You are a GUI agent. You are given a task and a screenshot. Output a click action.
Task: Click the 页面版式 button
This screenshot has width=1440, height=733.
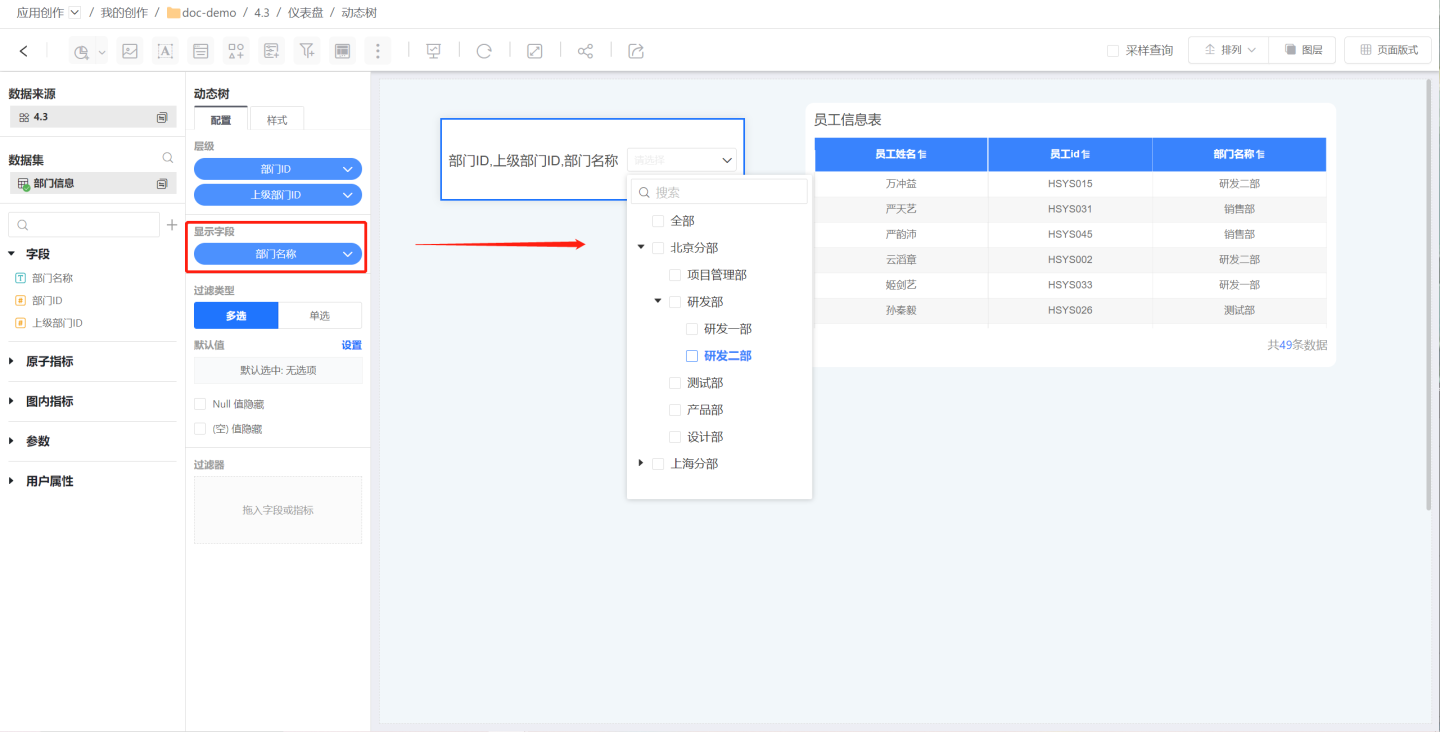(1388, 50)
